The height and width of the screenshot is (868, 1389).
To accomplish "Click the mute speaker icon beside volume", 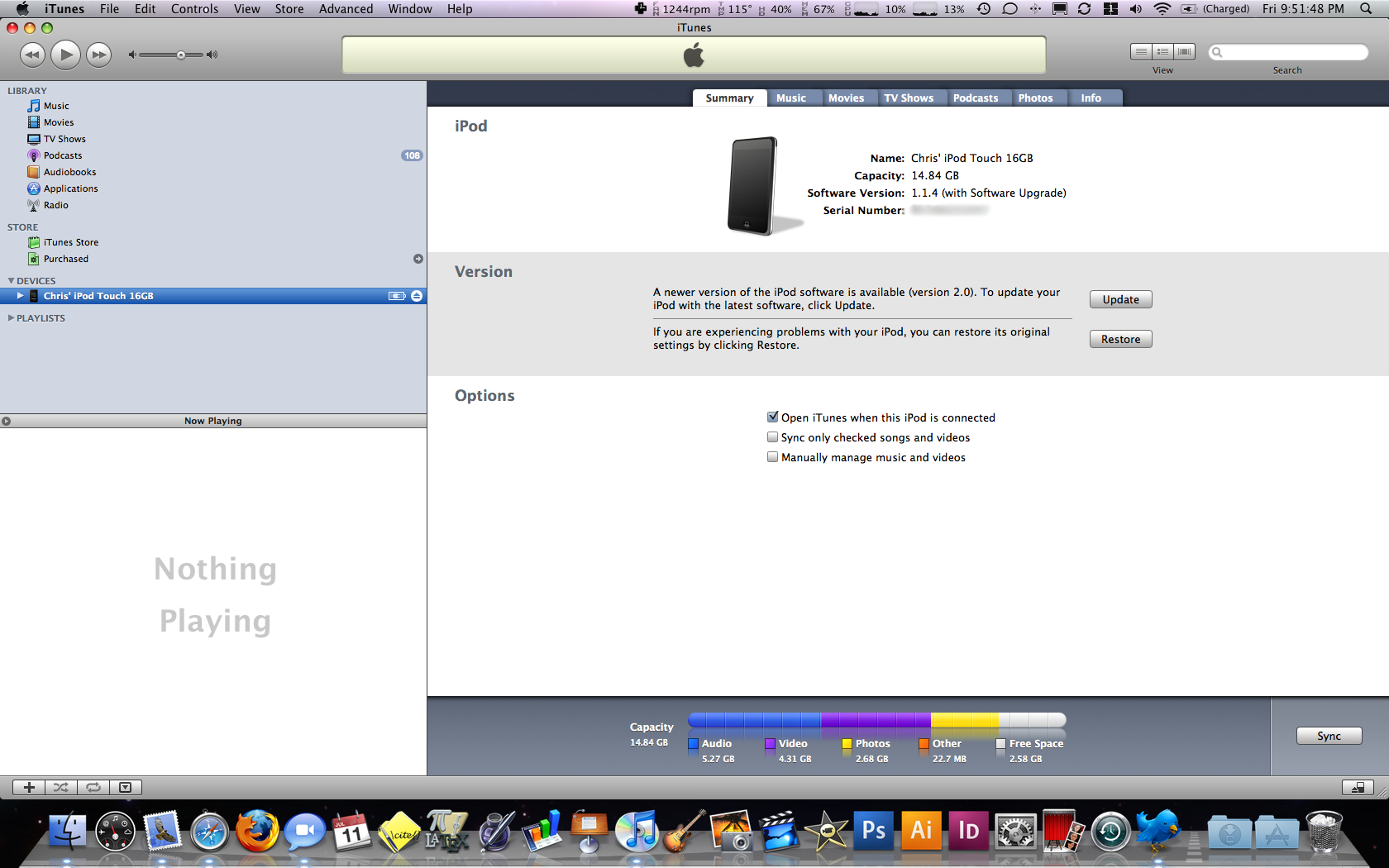I will [131, 55].
